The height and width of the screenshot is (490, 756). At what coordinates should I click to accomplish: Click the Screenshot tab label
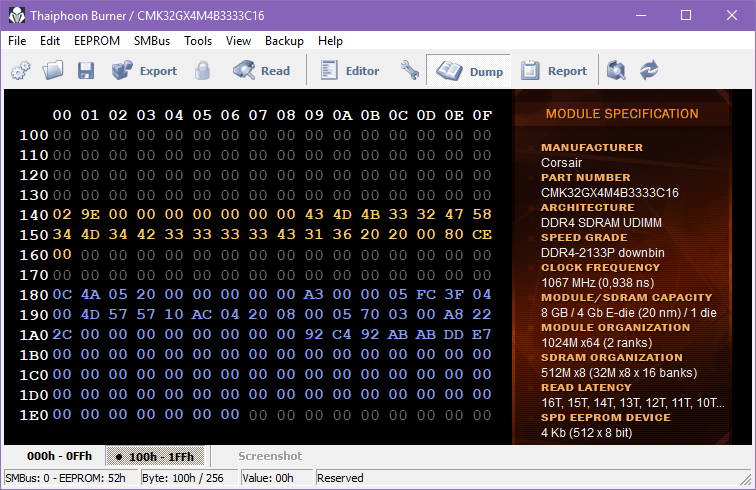(x=270, y=456)
